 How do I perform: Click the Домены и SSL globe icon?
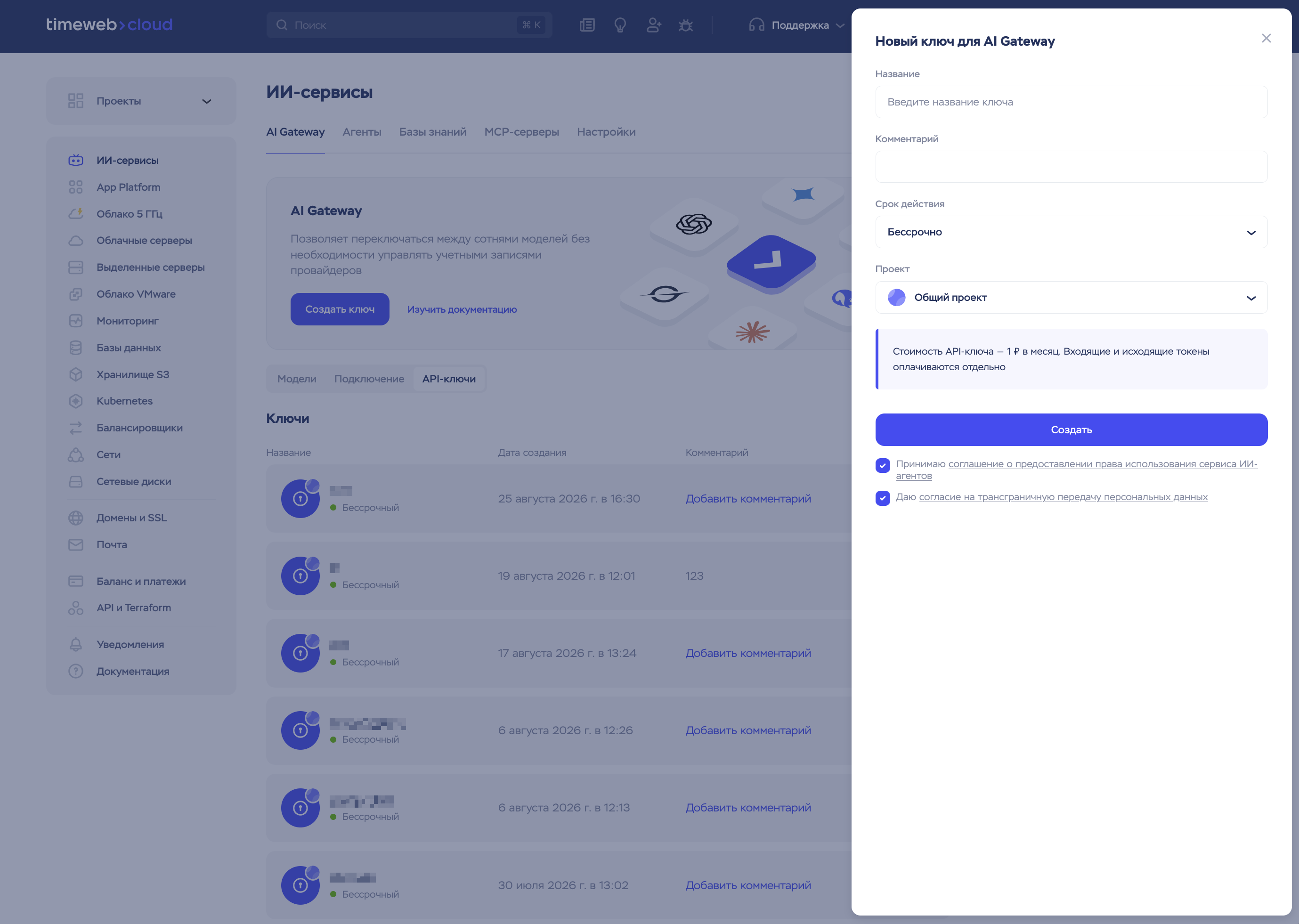(76, 518)
